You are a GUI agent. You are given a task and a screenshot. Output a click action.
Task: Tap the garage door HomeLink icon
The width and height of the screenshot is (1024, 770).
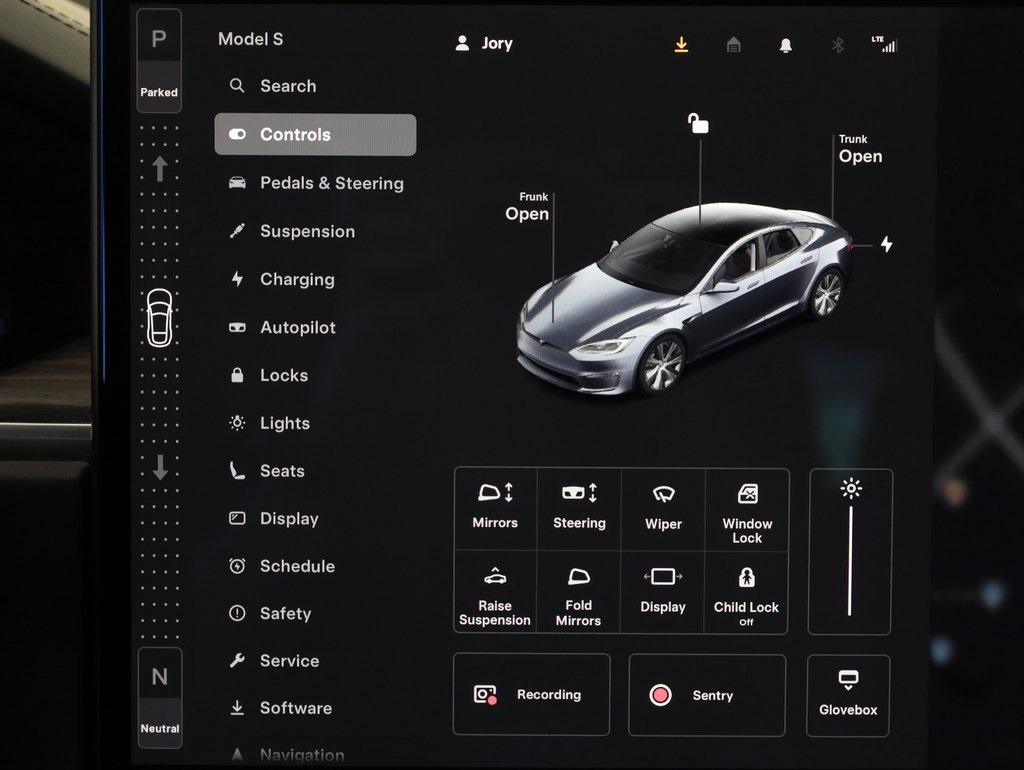click(x=733, y=44)
